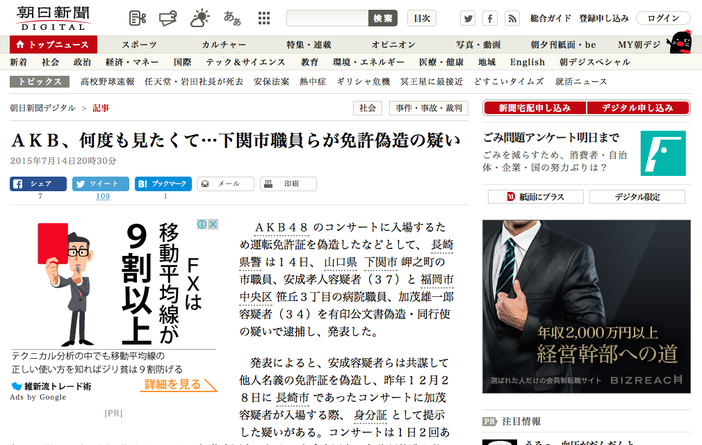Open the grid menu icon
The width and height of the screenshot is (702, 445).
264,18
